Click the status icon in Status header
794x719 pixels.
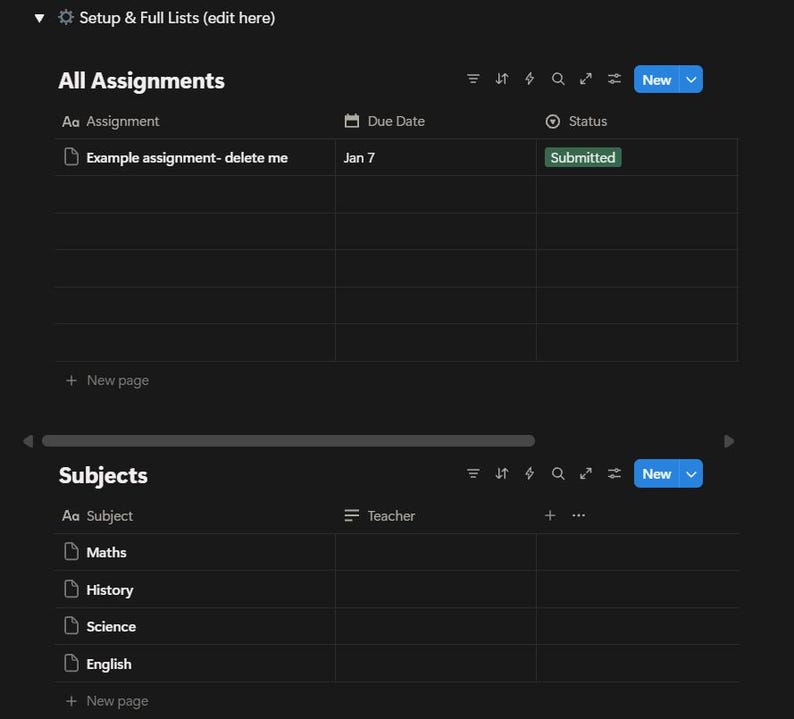(x=552, y=122)
